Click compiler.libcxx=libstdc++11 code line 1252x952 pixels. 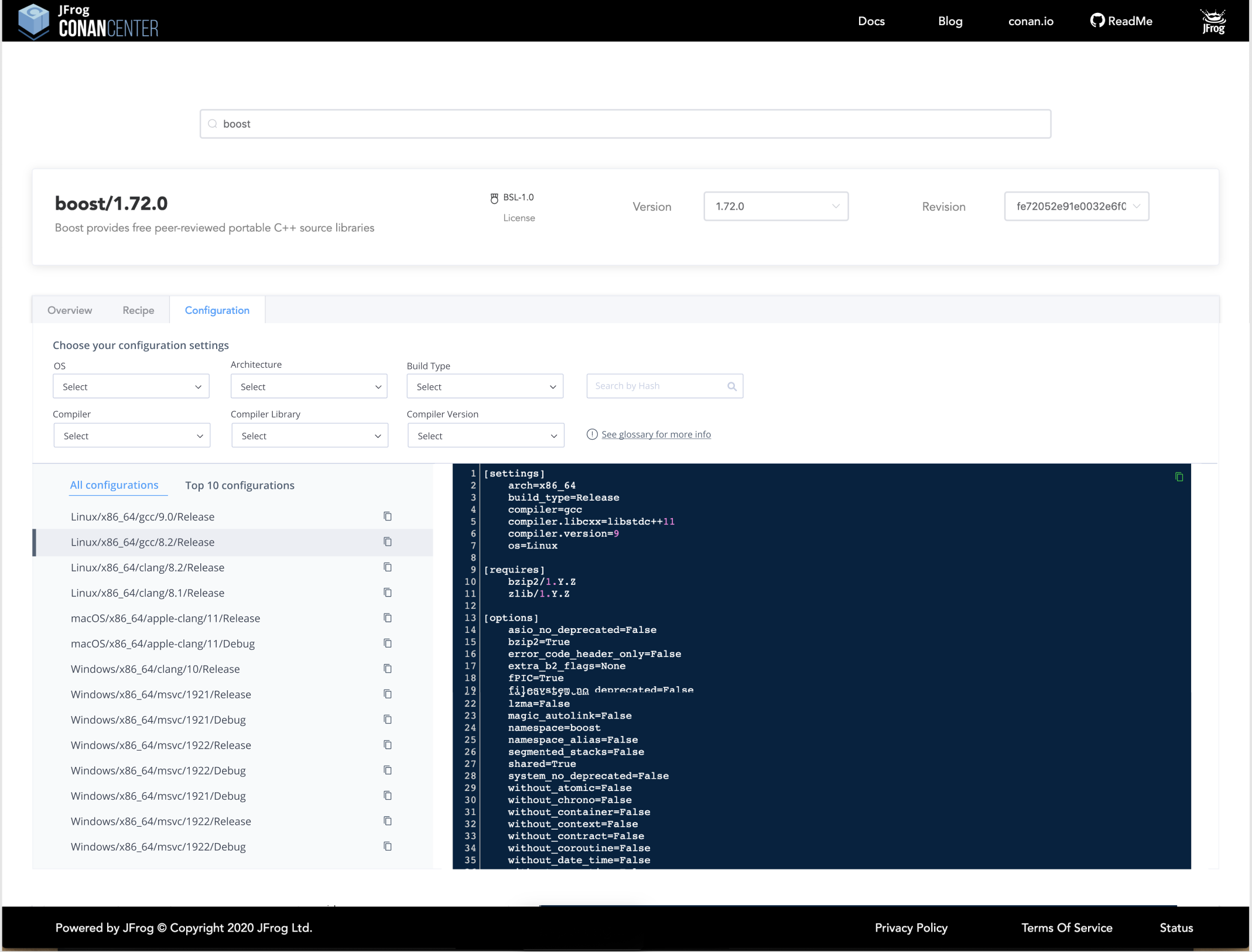[591, 521]
